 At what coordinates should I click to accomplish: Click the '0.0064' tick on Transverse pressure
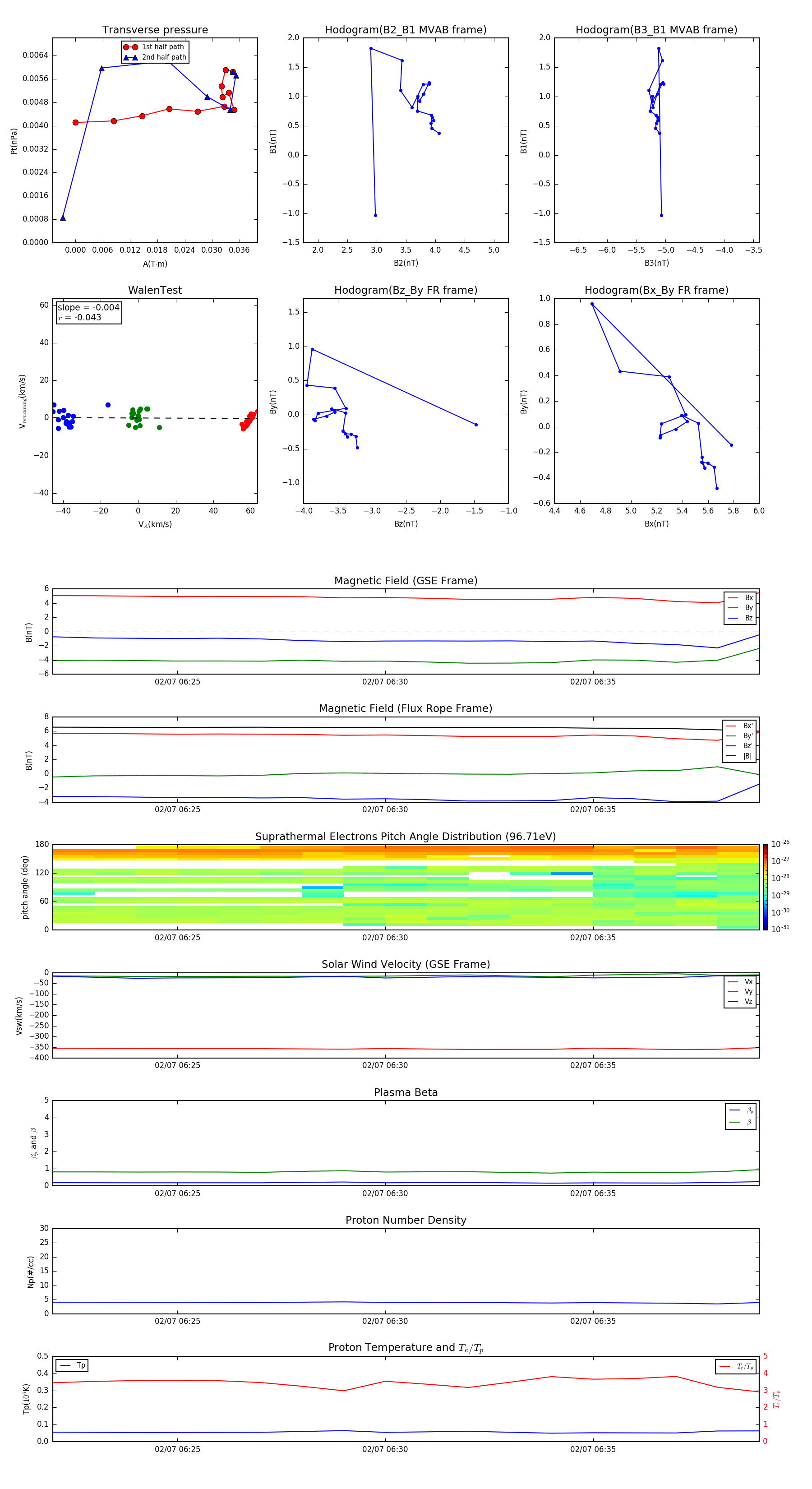tap(35, 55)
